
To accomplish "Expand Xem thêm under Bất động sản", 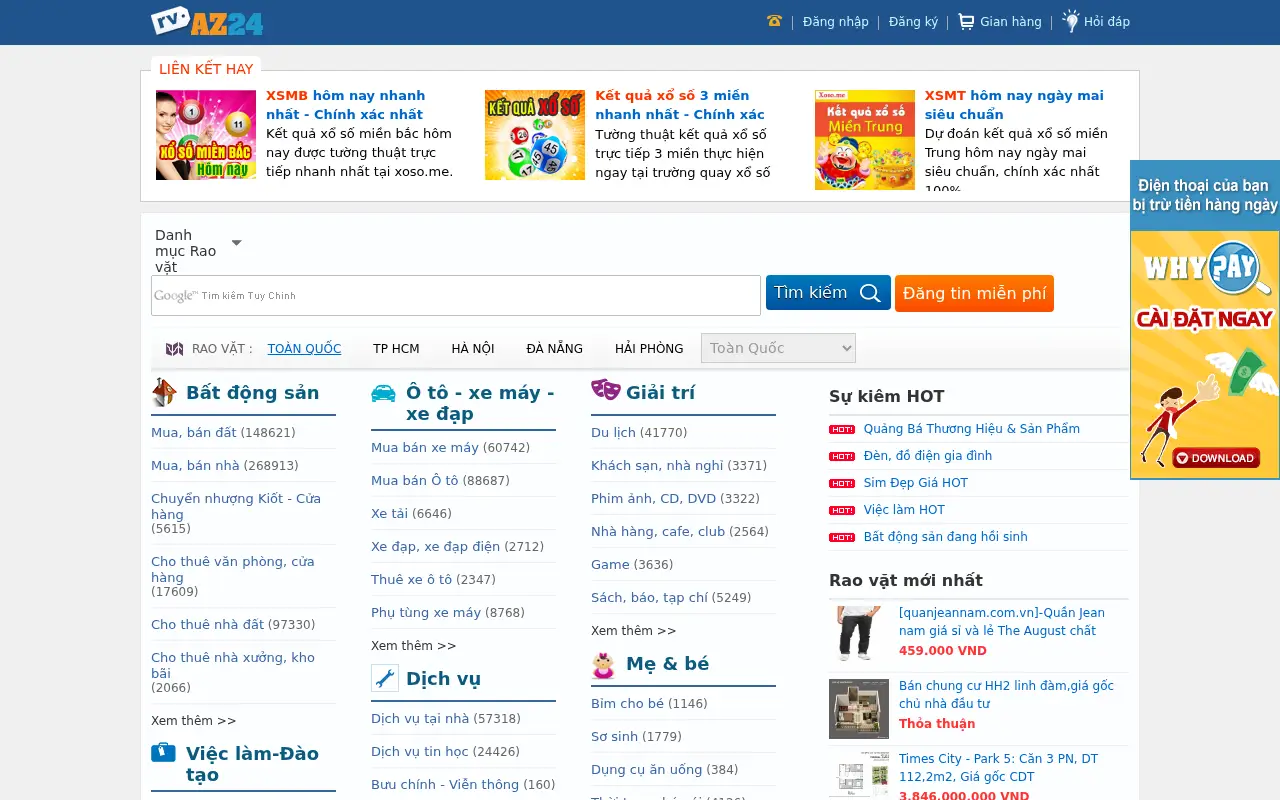I will coord(194,721).
